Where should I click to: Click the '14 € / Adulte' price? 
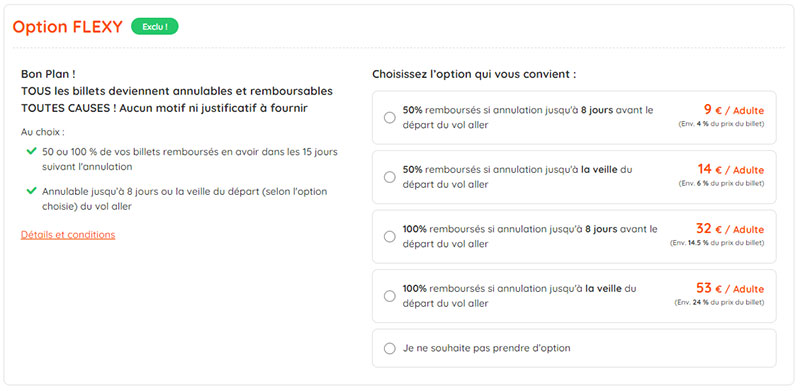pyautogui.click(x=731, y=169)
